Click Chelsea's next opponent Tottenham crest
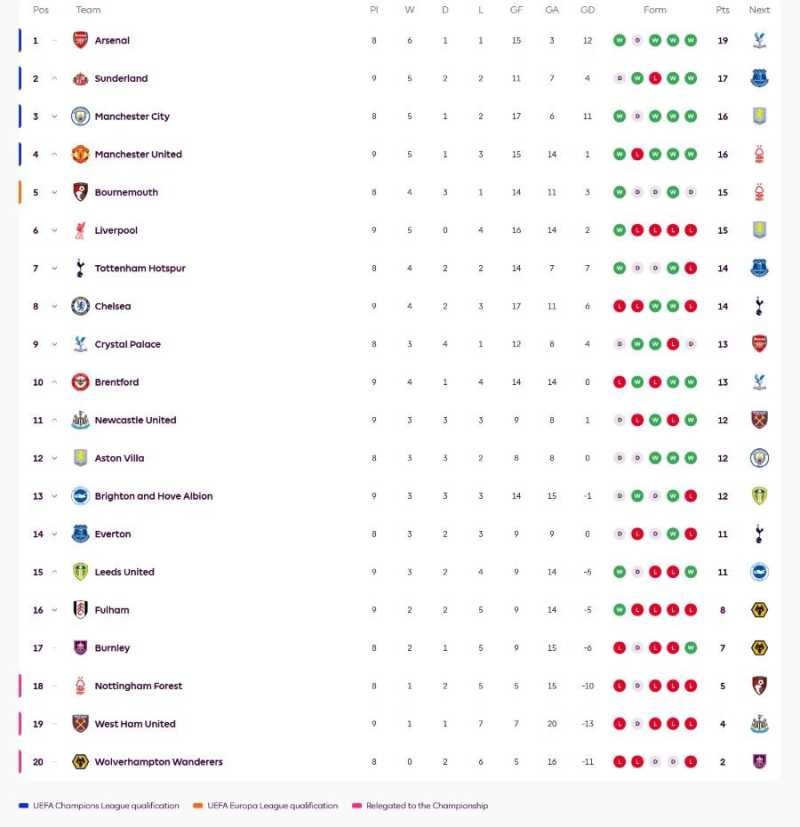800x827 pixels. tap(759, 306)
